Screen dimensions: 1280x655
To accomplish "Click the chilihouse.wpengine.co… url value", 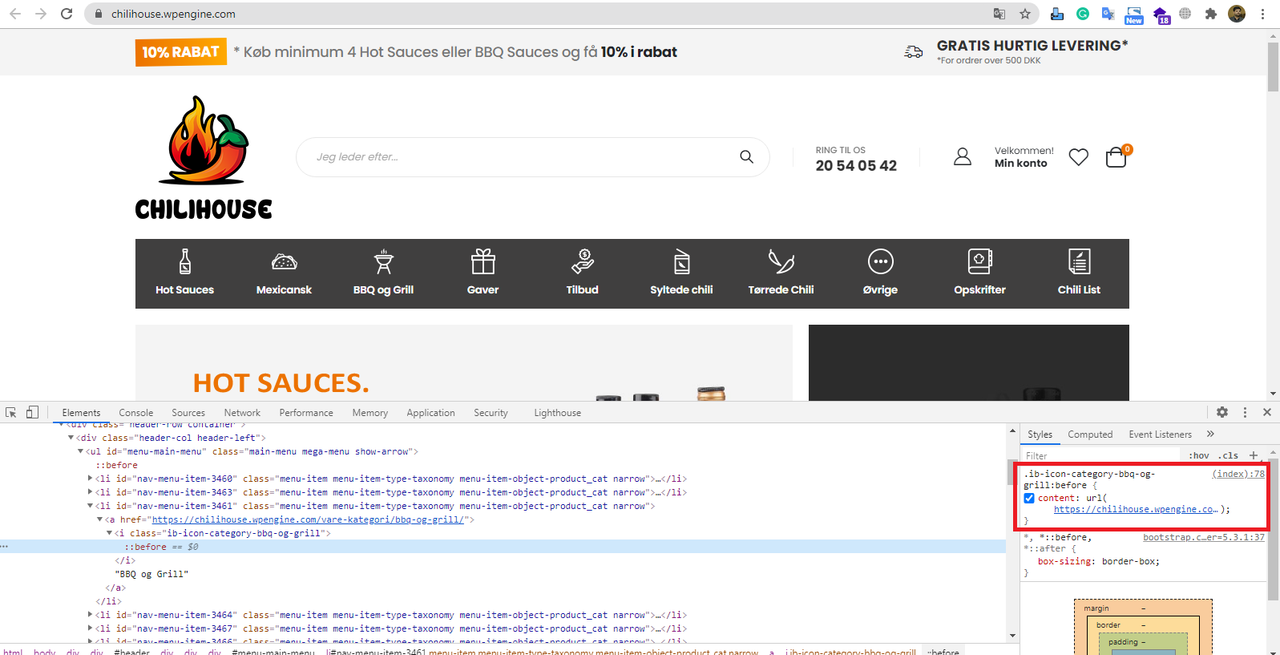I will point(1137,509).
